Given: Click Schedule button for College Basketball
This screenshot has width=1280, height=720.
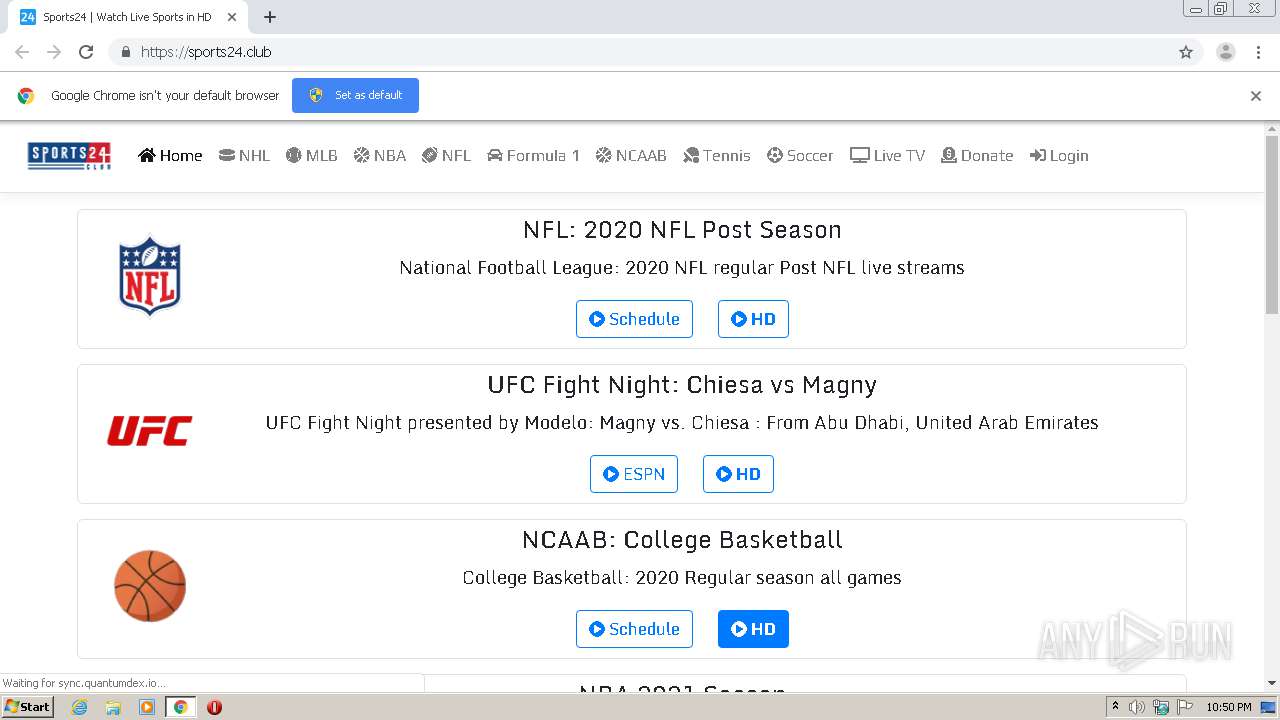Looking at the screenshot, I should (634, 629).
